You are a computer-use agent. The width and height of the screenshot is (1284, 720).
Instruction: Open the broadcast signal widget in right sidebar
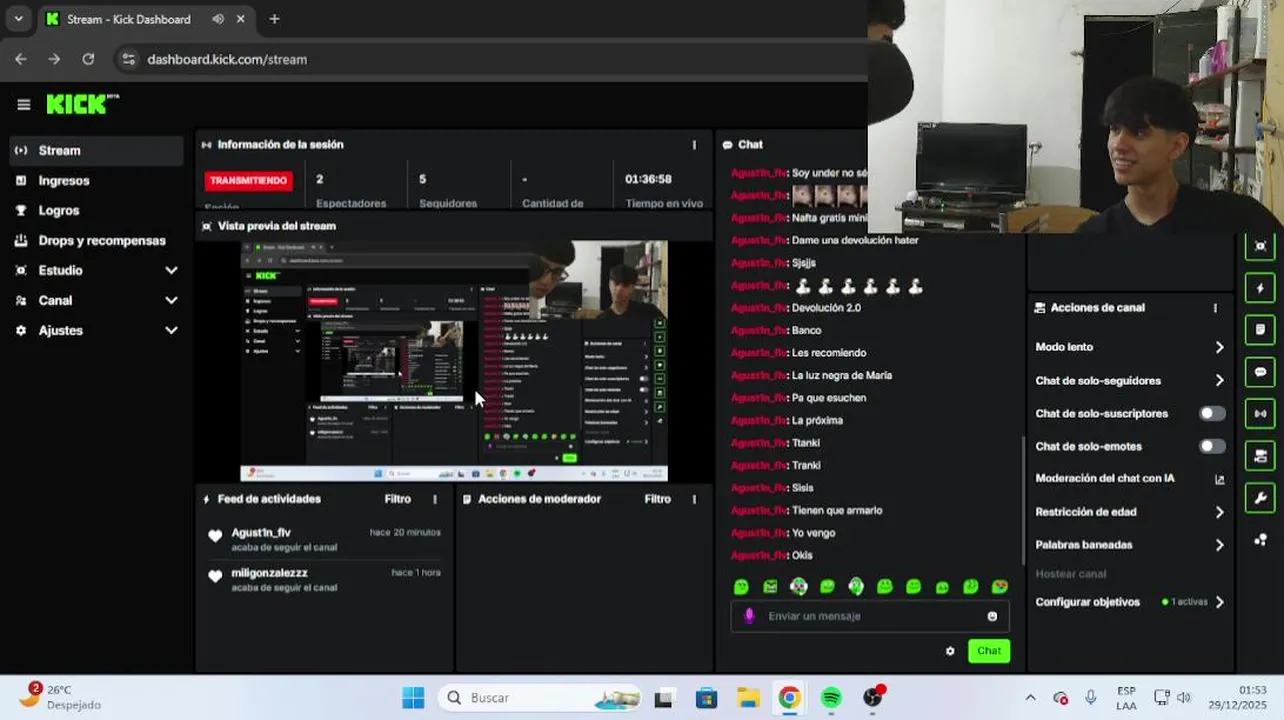point(1260,413)
